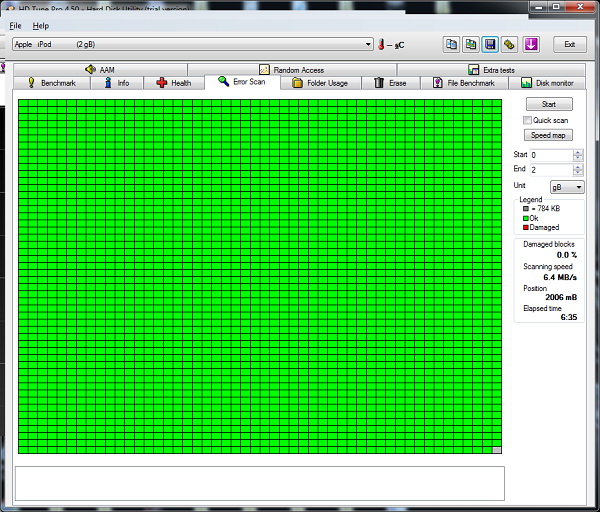Click the Speed map button

548,135
